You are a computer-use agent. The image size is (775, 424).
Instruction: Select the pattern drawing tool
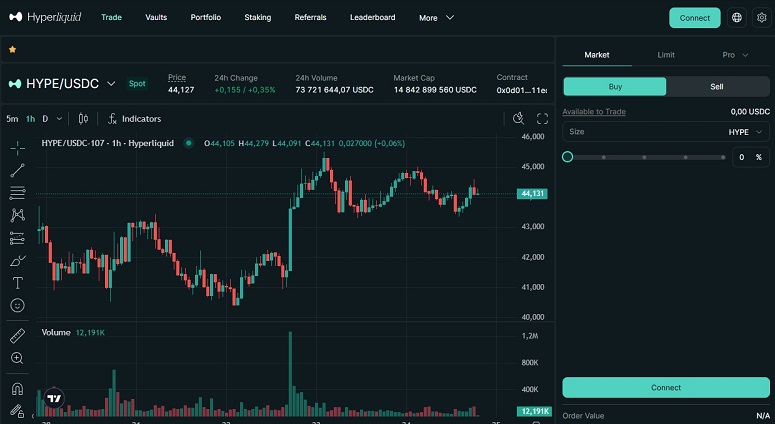click(x=17, y=215)
